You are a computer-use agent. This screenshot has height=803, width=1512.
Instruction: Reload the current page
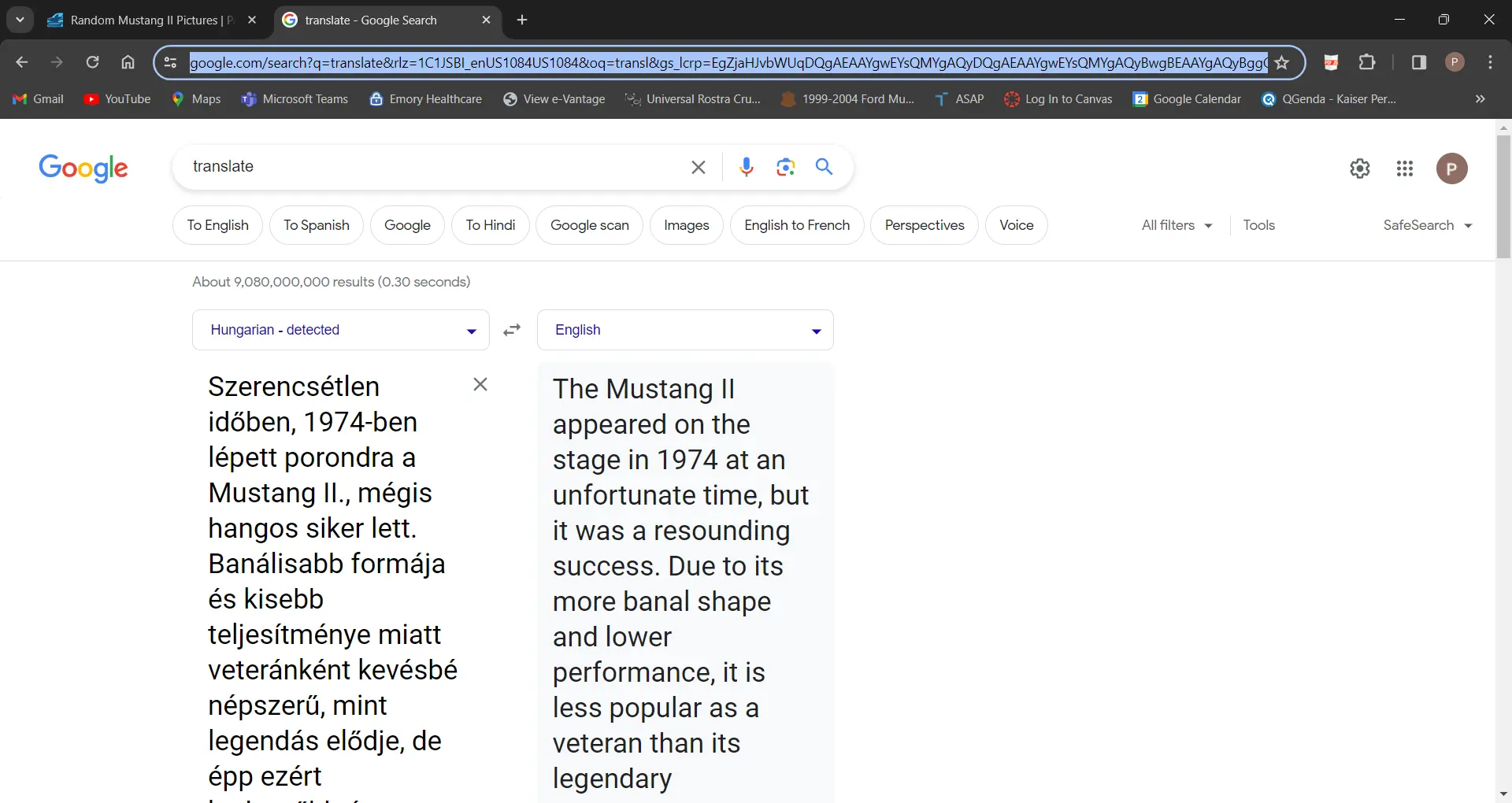92,62
